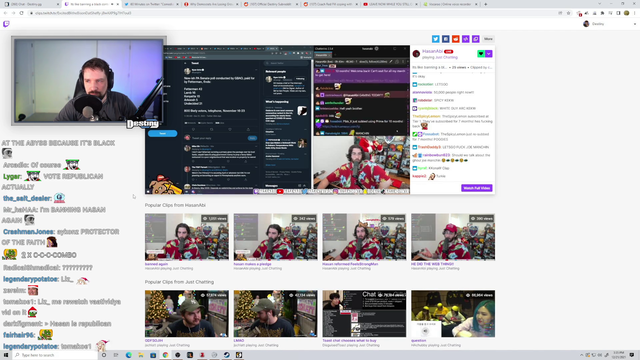Switch to the 'Why Democrats Are Losing' tab
Image resolution: width=640 pixels, height=360 pixels.
point(211,4)
